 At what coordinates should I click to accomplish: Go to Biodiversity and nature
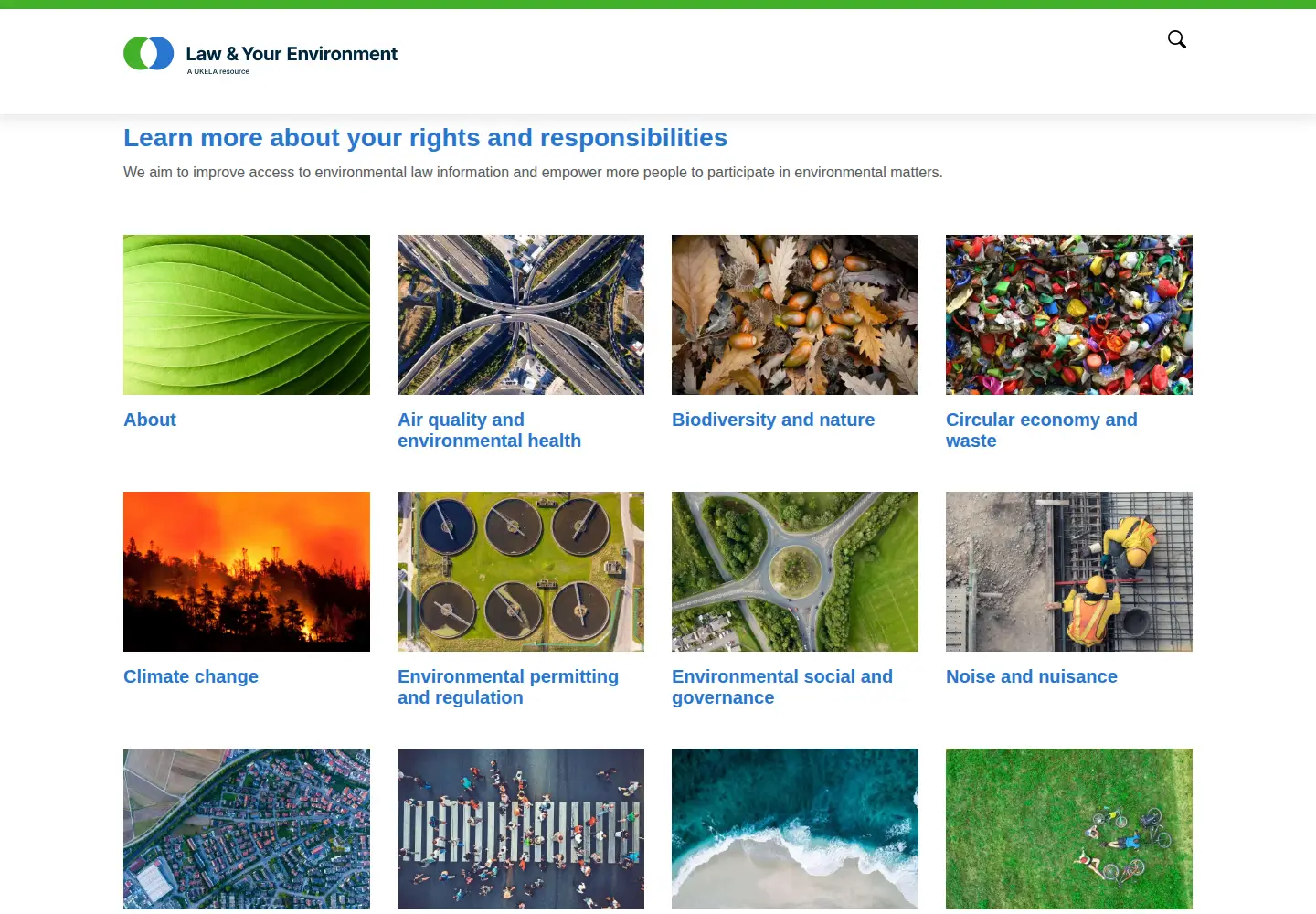(773, 420)
